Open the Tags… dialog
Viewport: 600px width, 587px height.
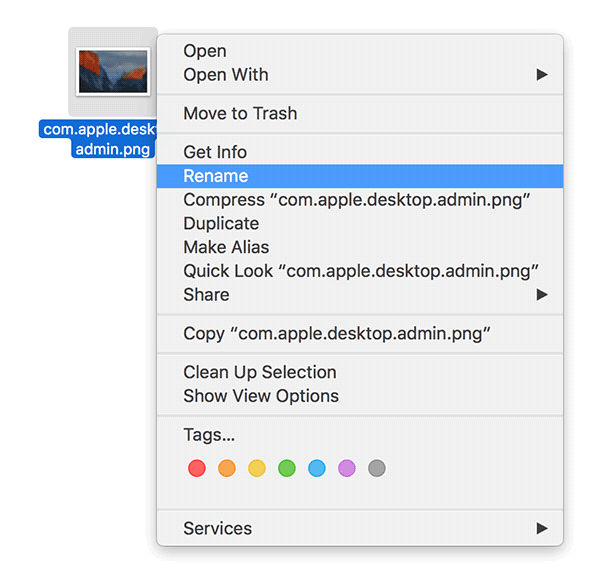[209, 435]
